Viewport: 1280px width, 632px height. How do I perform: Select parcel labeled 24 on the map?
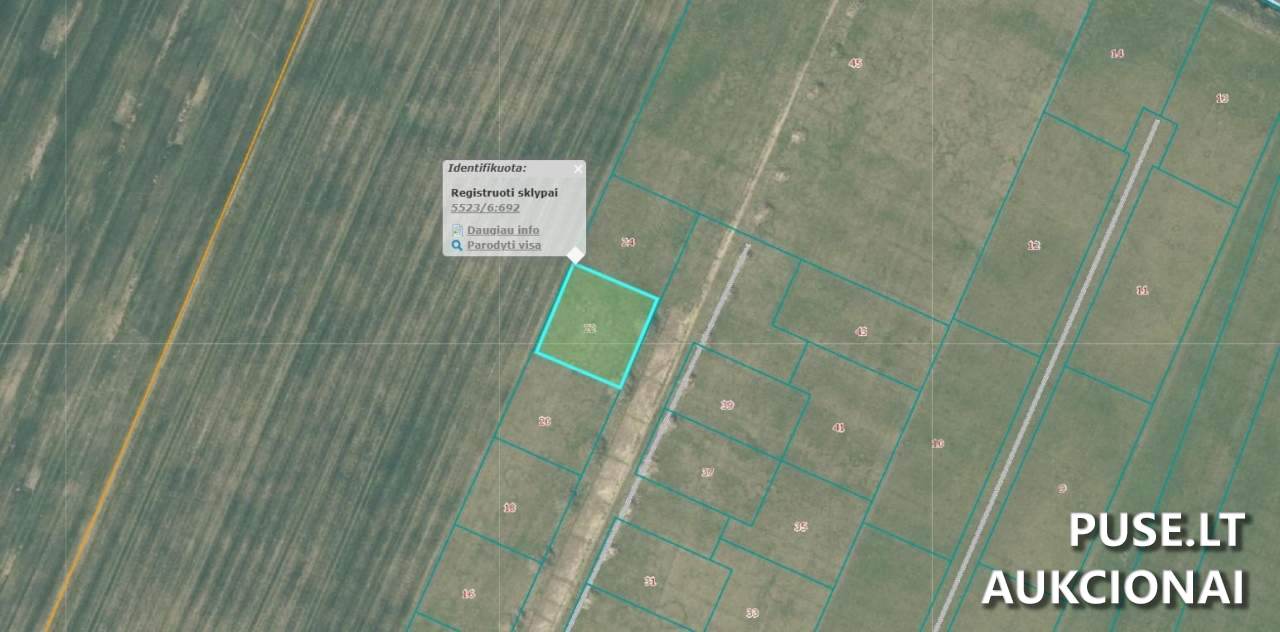(x=628, y=242)
